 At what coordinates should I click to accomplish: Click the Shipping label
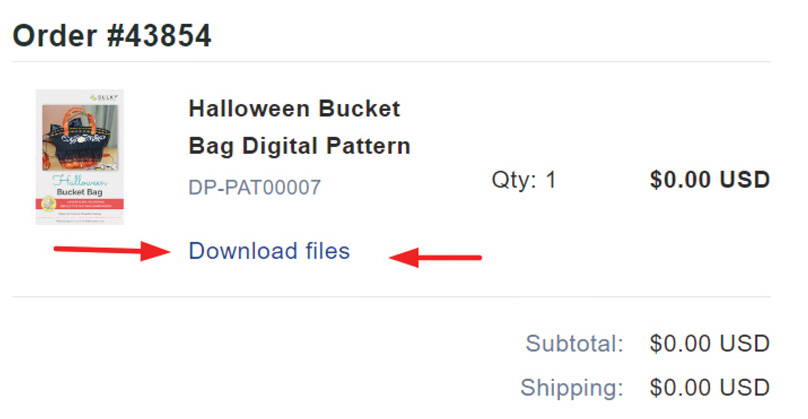tap(571, 388)
